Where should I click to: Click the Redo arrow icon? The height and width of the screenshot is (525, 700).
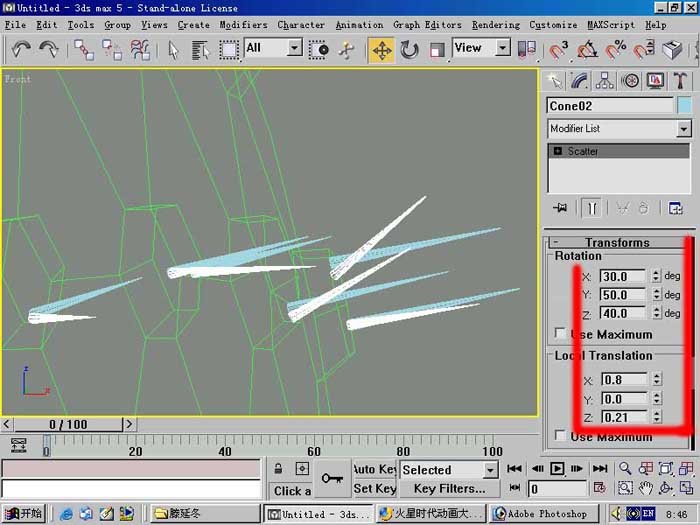48,49
